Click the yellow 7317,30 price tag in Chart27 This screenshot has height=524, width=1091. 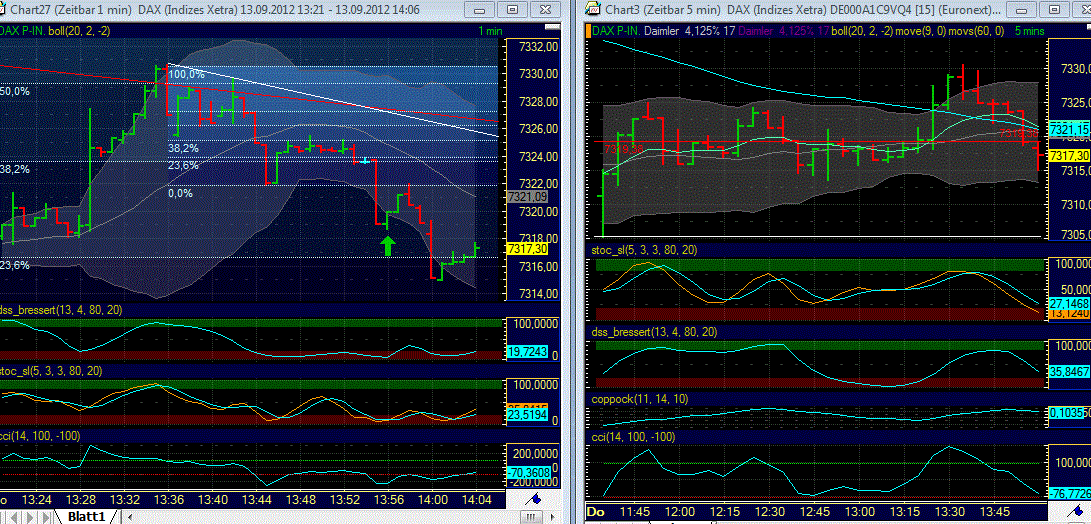pos(525,248)
